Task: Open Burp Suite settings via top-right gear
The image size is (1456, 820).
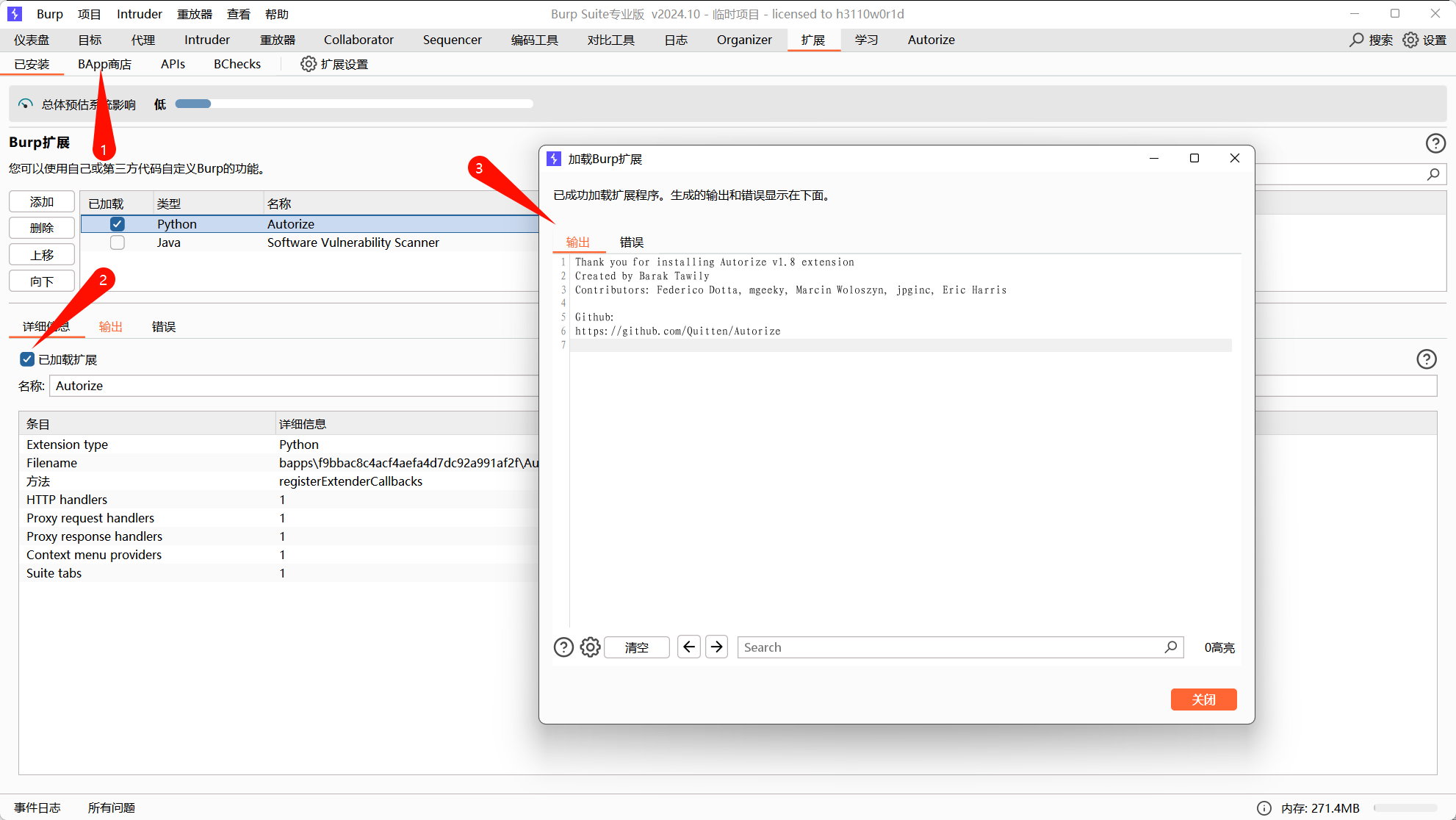Action: pyautogui.click(x=1410, y=40)
